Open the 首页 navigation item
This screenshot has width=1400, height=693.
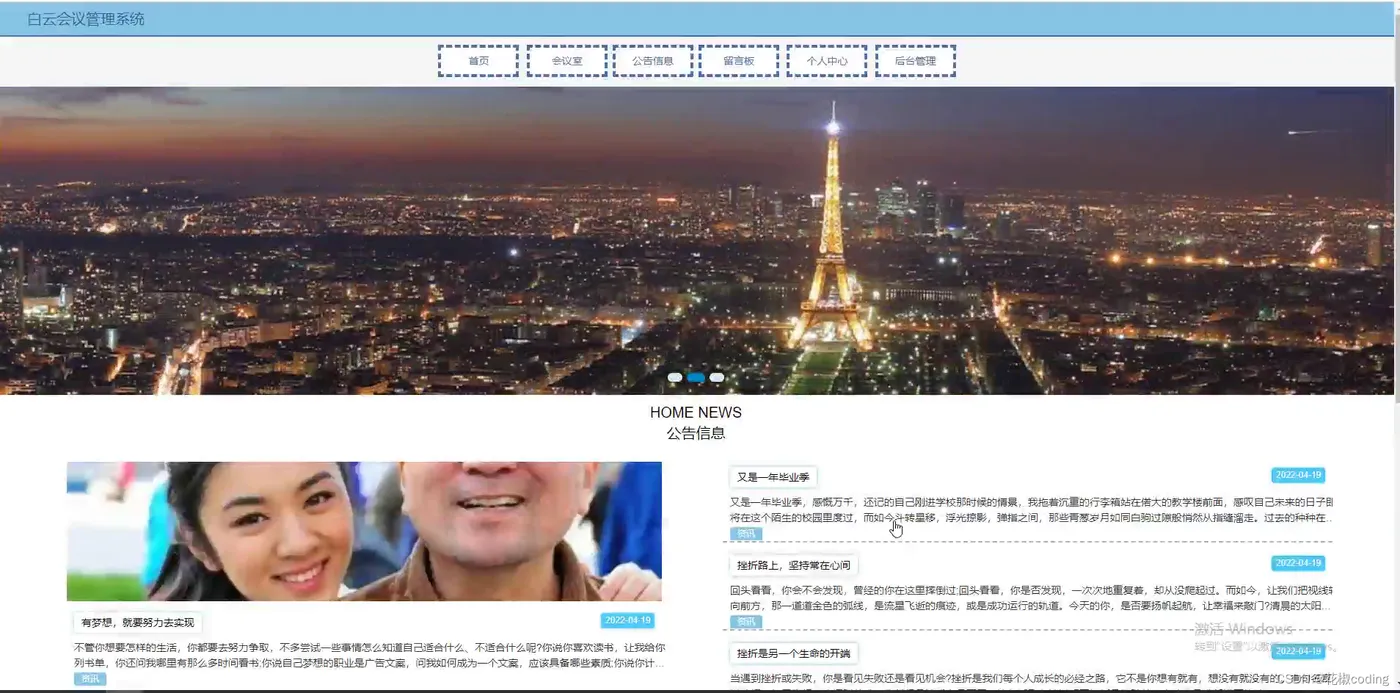pyautogui.click(x=478, y=61)
